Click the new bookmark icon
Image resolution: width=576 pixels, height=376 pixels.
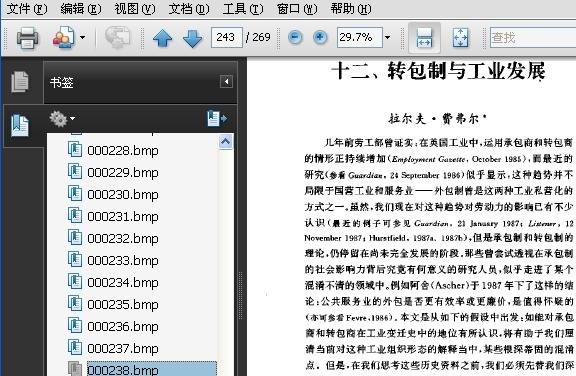[x=217, y=118]
